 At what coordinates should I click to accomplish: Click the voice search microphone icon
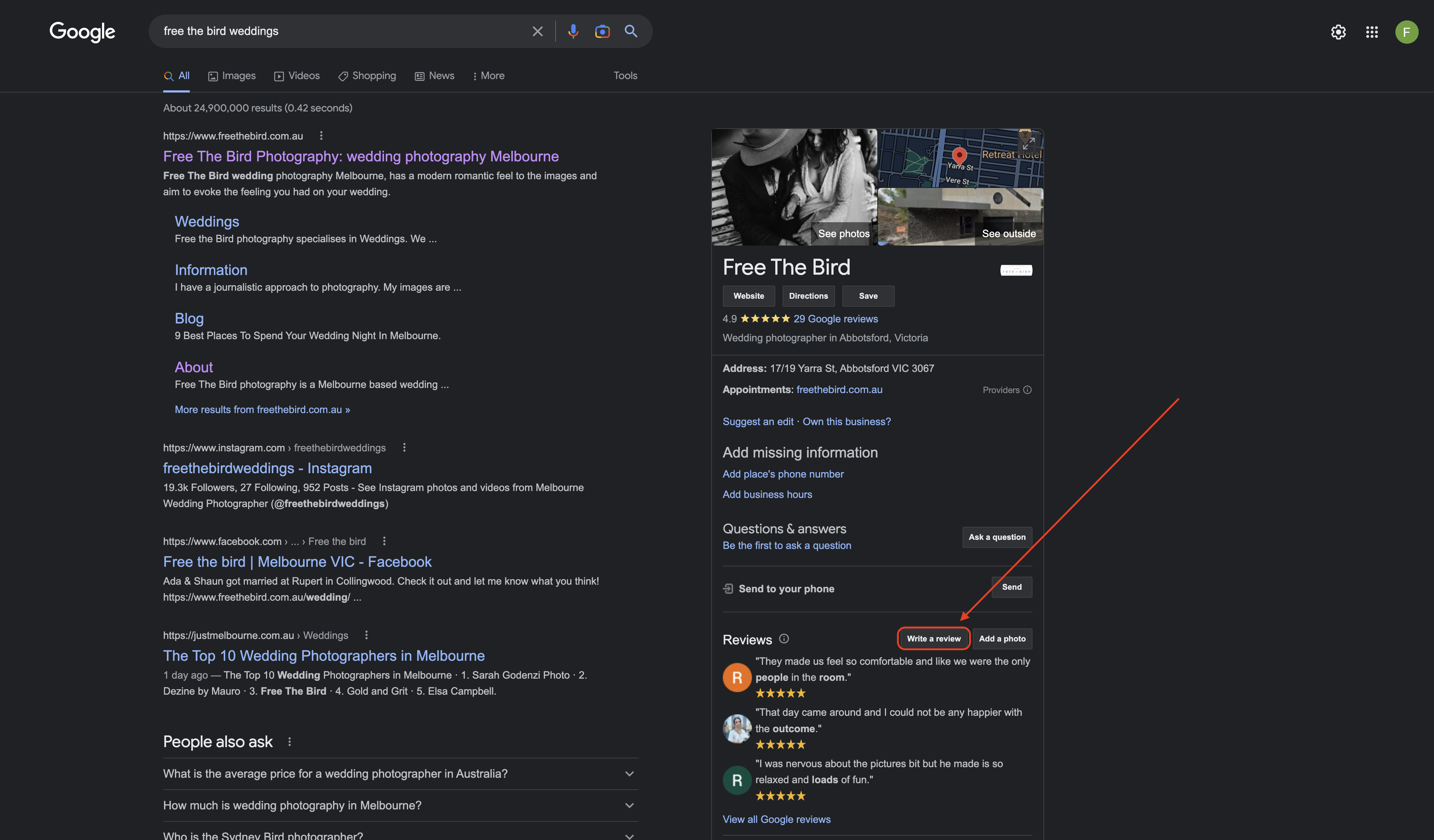tap(573, 31)
